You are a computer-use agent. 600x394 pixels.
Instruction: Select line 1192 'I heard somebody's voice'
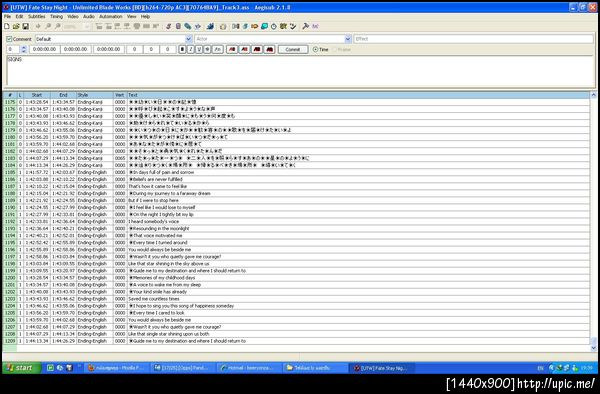(x=297, y=221)
